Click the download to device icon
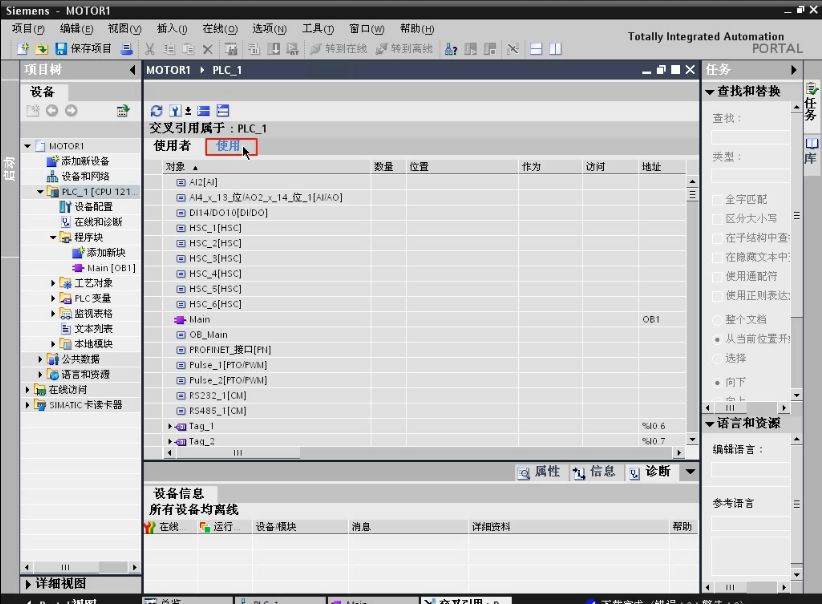The width and height of the screenshot is (822, 604). pos(273,49)
